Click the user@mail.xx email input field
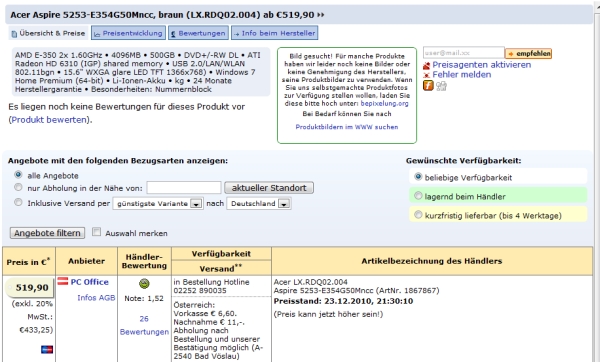This screenshot has height=362, width=600. pos(463,53)
